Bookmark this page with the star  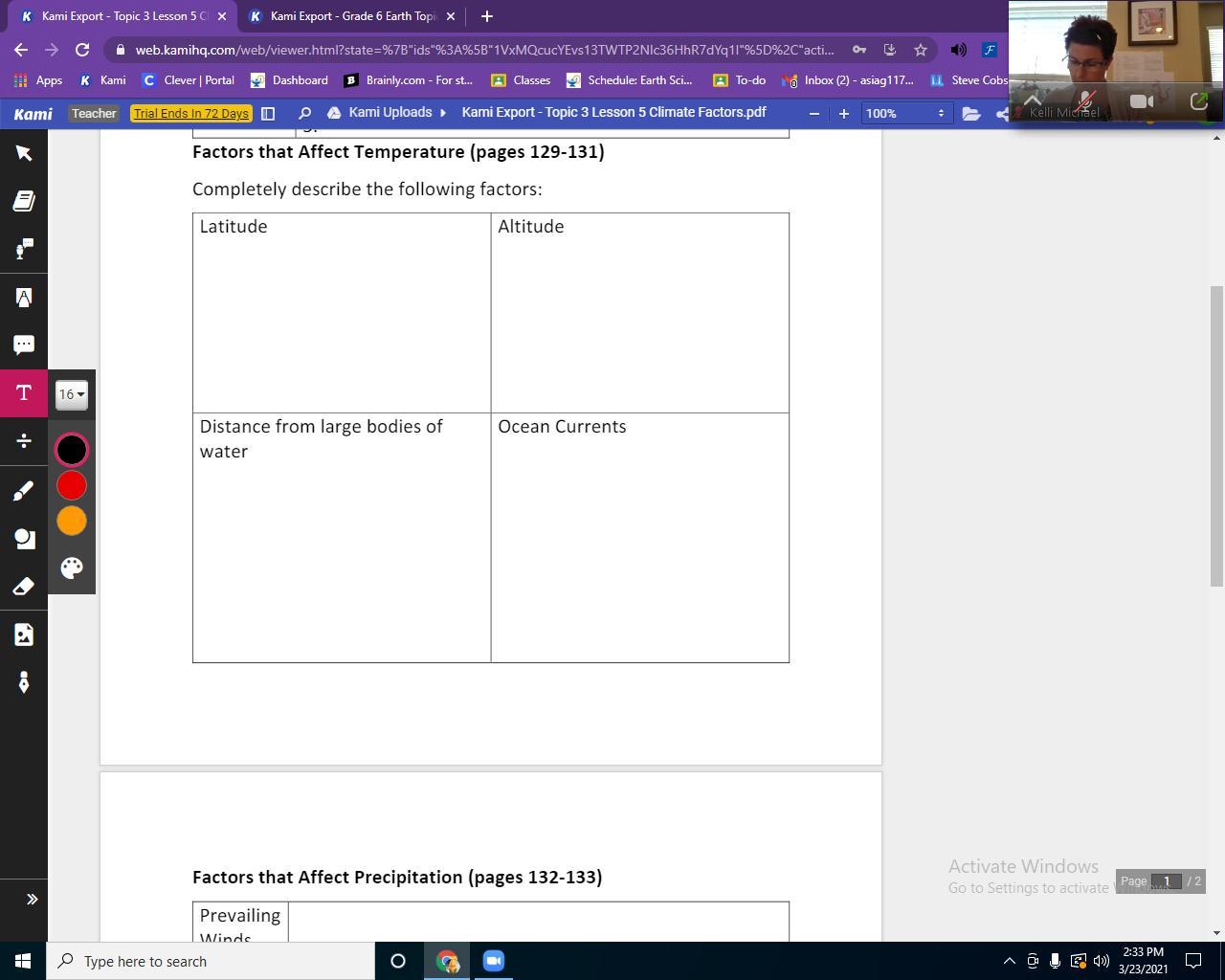pyautogui.click(x=920, y=50)
